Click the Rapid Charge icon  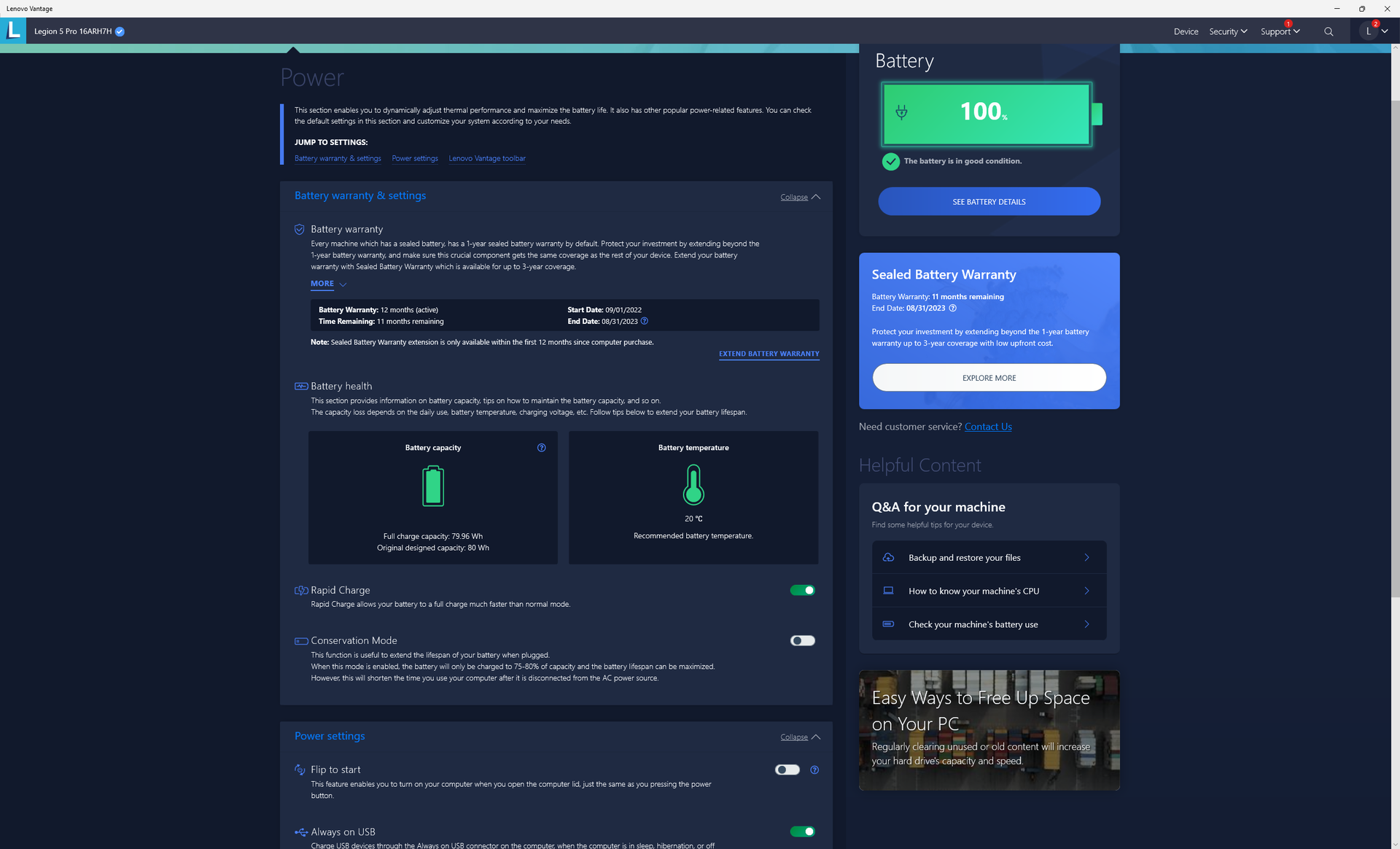tap(301, 590)
